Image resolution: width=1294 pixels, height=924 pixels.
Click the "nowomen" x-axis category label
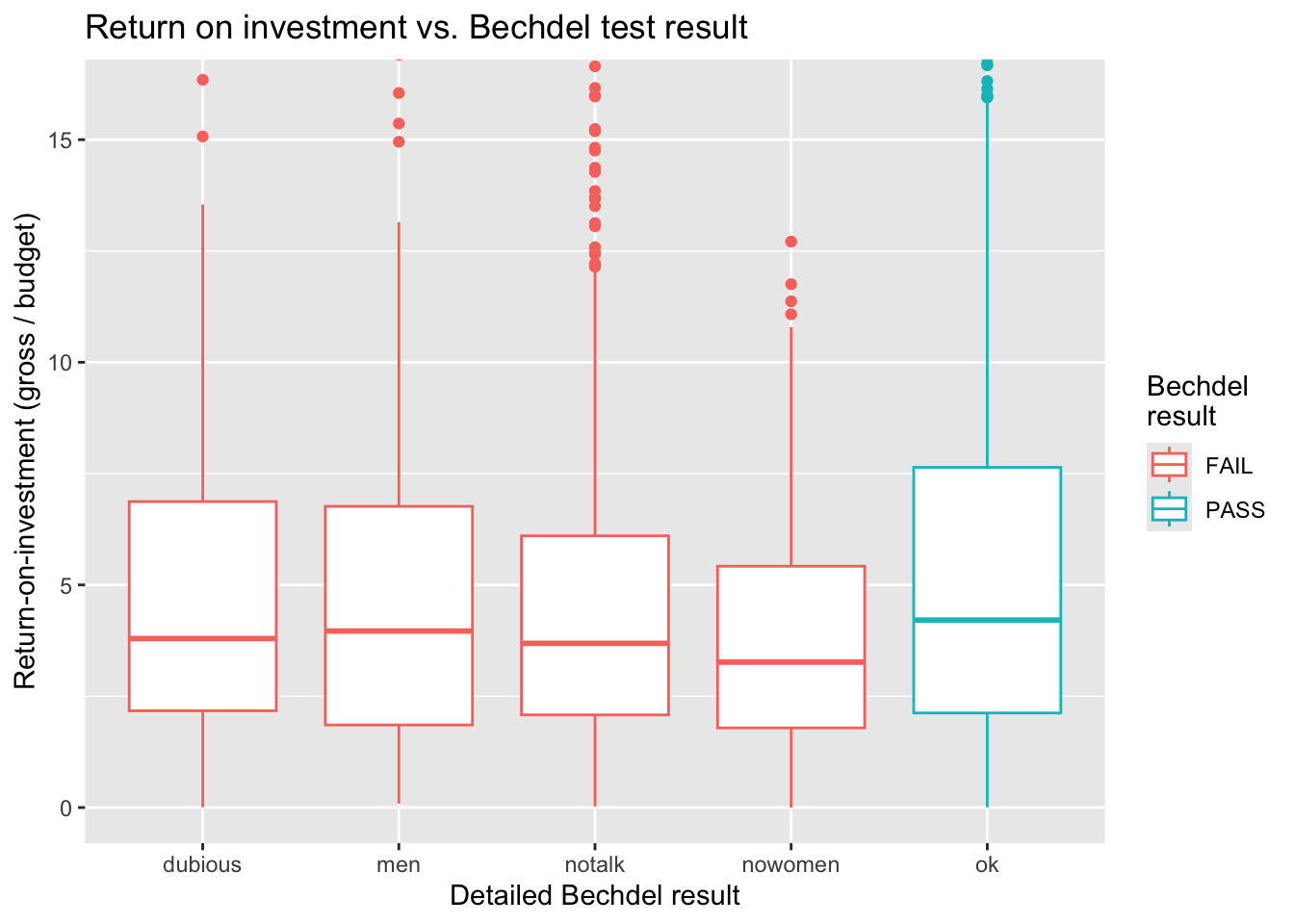pyautogui.click(x=790, y=864)
